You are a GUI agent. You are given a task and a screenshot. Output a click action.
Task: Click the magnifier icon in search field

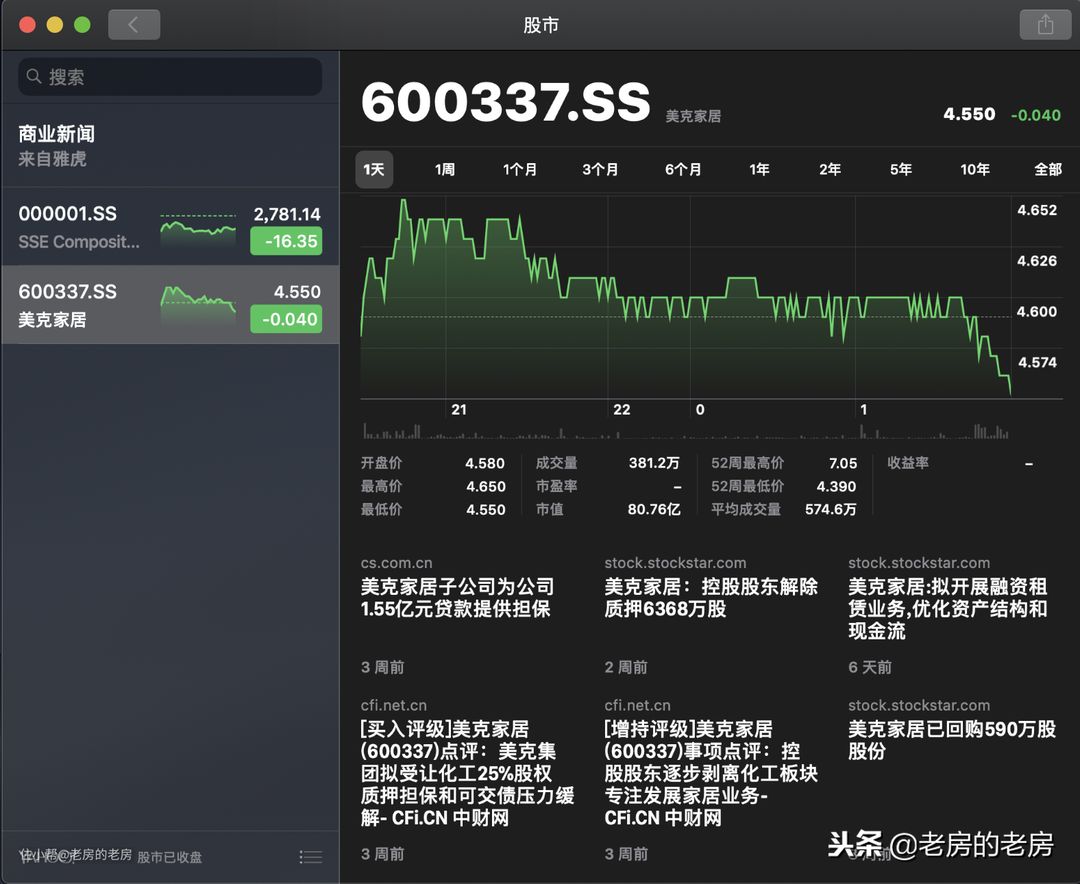35,77
